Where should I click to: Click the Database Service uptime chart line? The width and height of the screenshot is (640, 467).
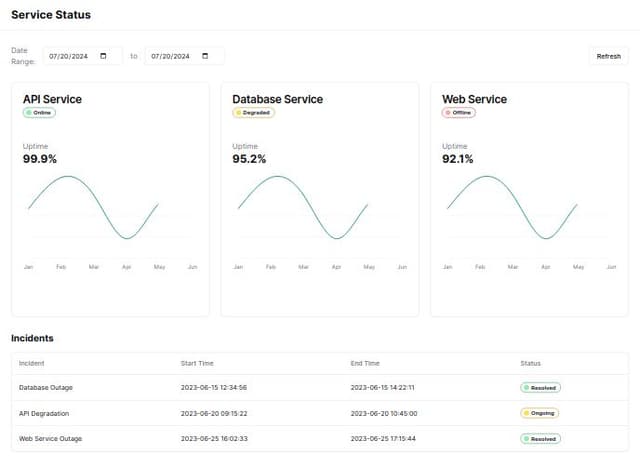pos(276,177)
